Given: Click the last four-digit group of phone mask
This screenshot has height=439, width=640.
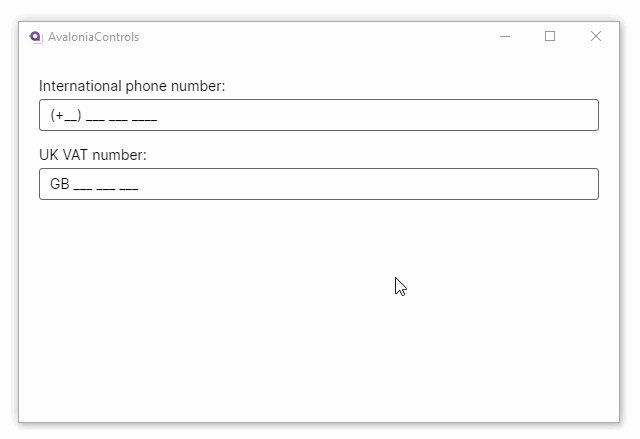Looking at the screenshot, I should pos(144,116).
